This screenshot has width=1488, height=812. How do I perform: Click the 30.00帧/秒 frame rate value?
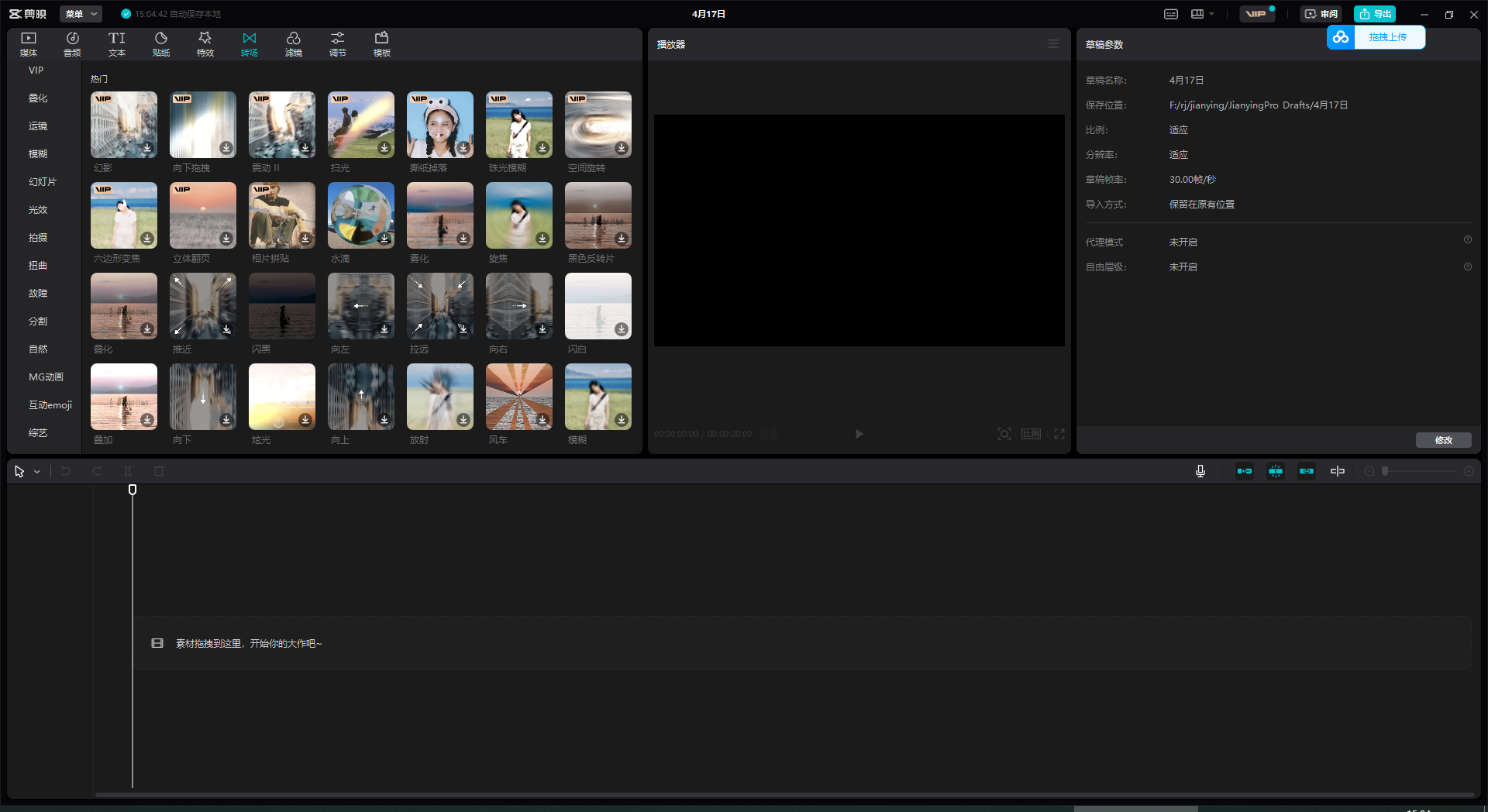tap(1192, 180)
